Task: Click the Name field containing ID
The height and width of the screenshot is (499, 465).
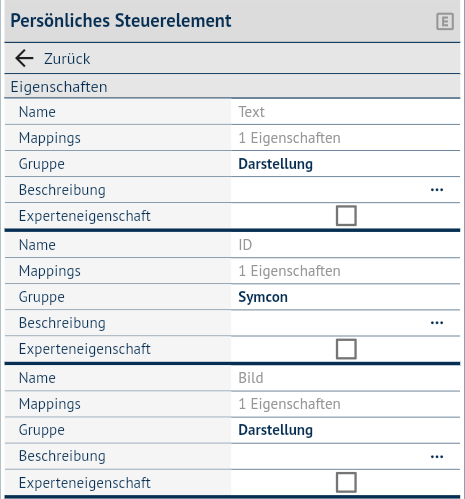Action: pos(345,245)
